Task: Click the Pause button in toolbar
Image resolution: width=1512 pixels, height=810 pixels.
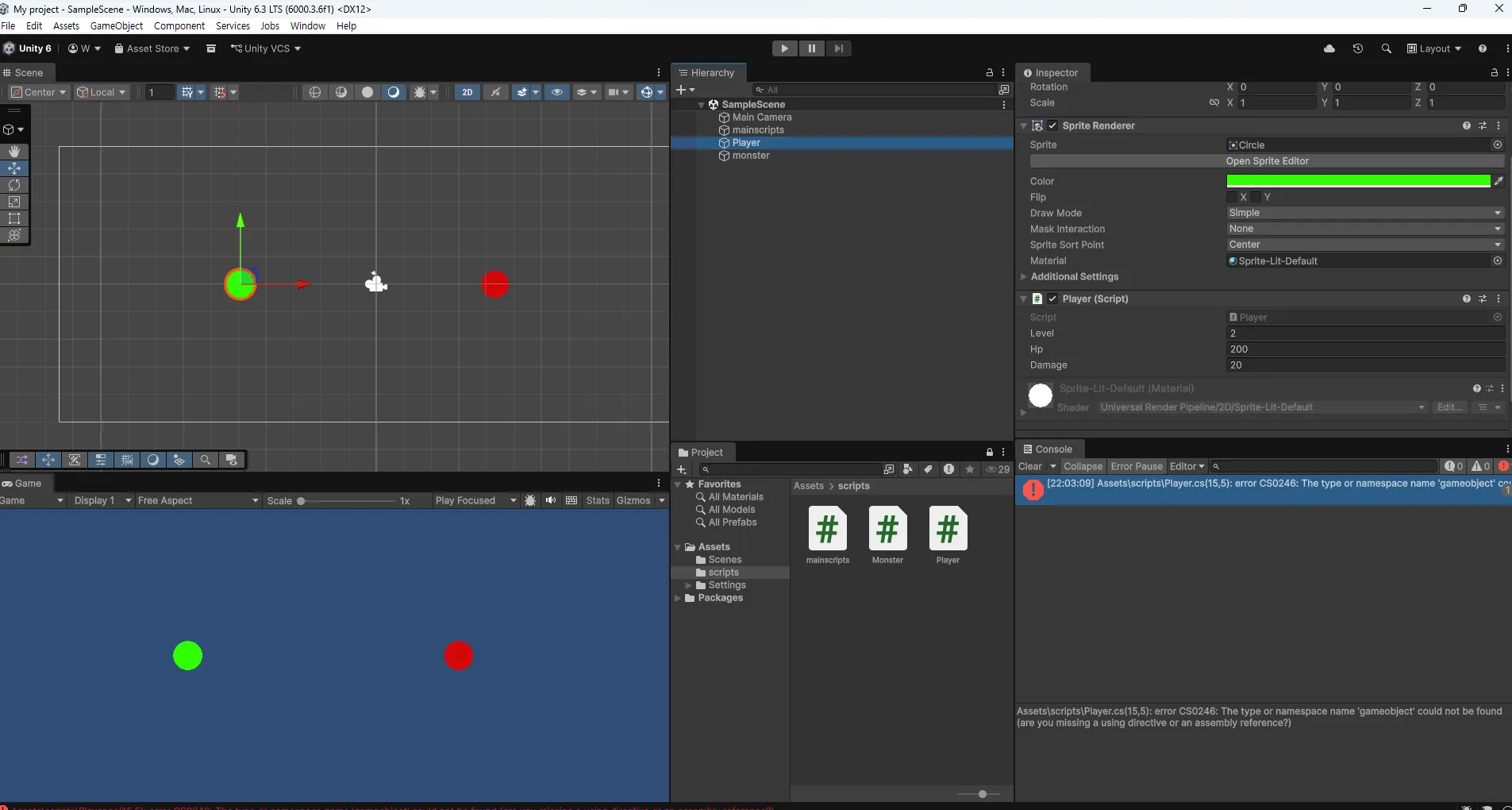Action: (811, 48)
